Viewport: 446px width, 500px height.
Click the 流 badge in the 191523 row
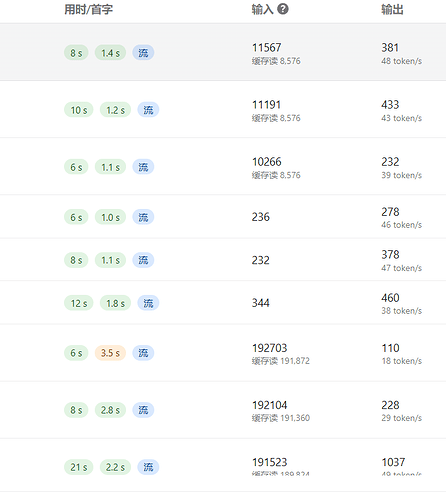(x=148, y=467)
